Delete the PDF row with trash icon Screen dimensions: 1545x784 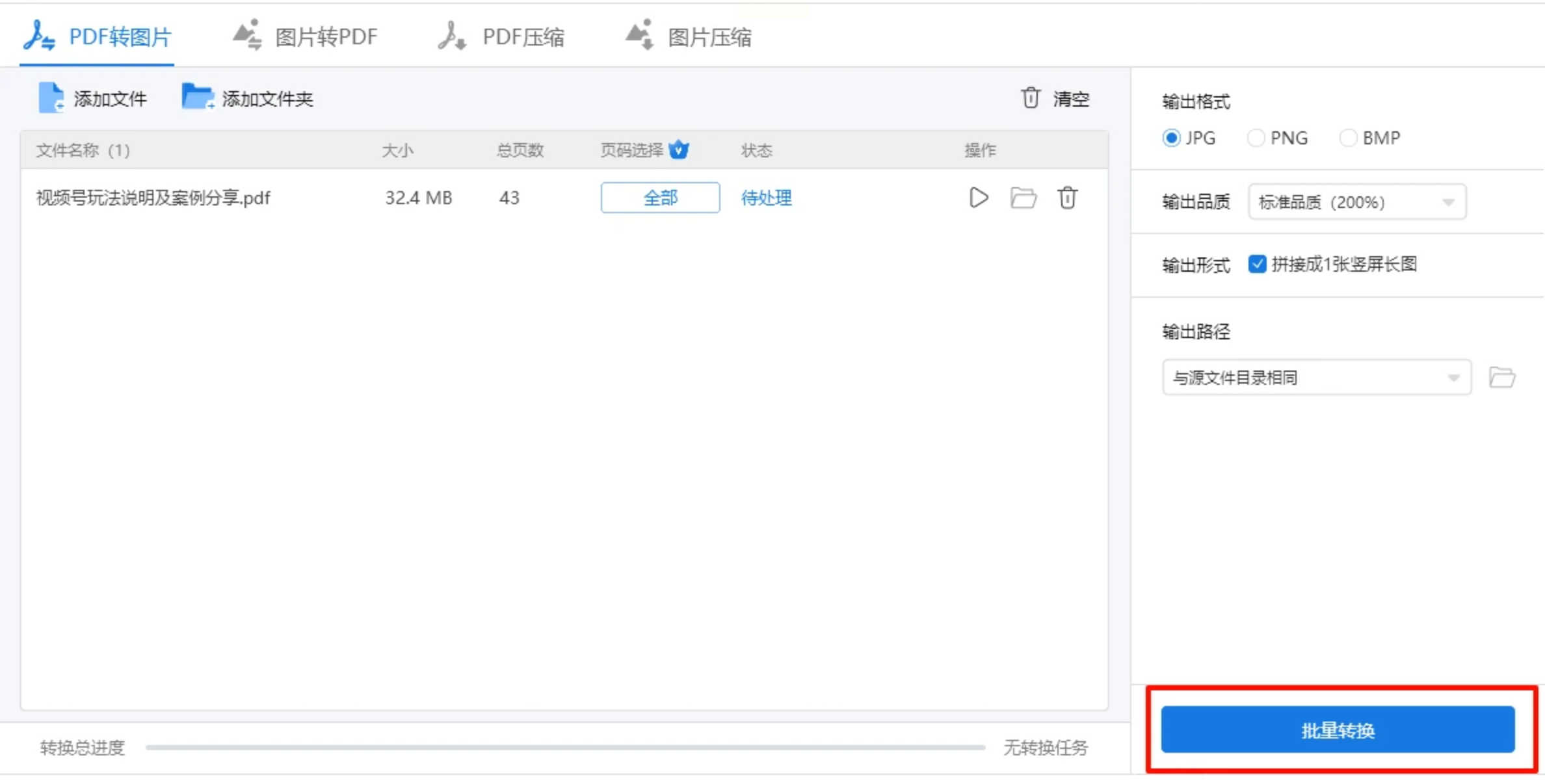click(1067, 198)
